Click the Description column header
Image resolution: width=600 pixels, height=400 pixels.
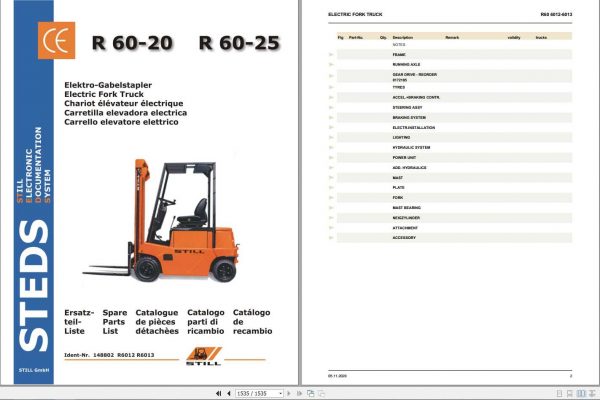(403, 38)
